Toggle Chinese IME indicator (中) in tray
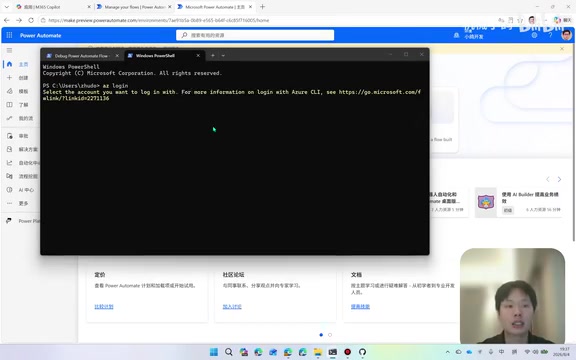Viewport: 576px width, 360px height. point(501,352)
